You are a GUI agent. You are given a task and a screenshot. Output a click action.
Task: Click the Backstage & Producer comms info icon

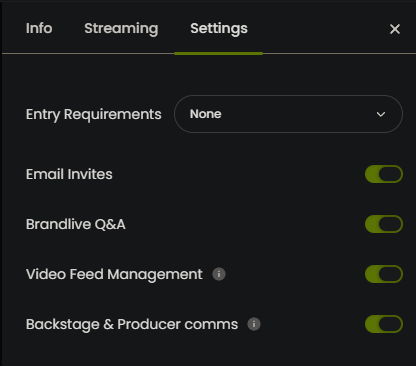point(254,324)
